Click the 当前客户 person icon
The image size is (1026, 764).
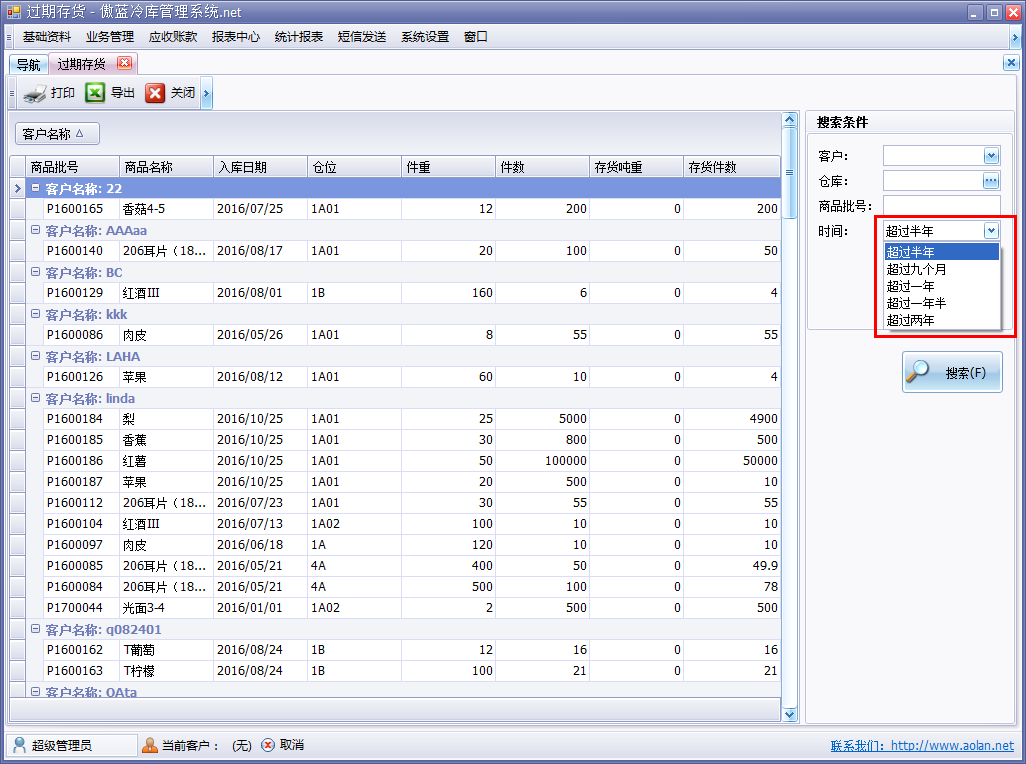coord(149,744)
